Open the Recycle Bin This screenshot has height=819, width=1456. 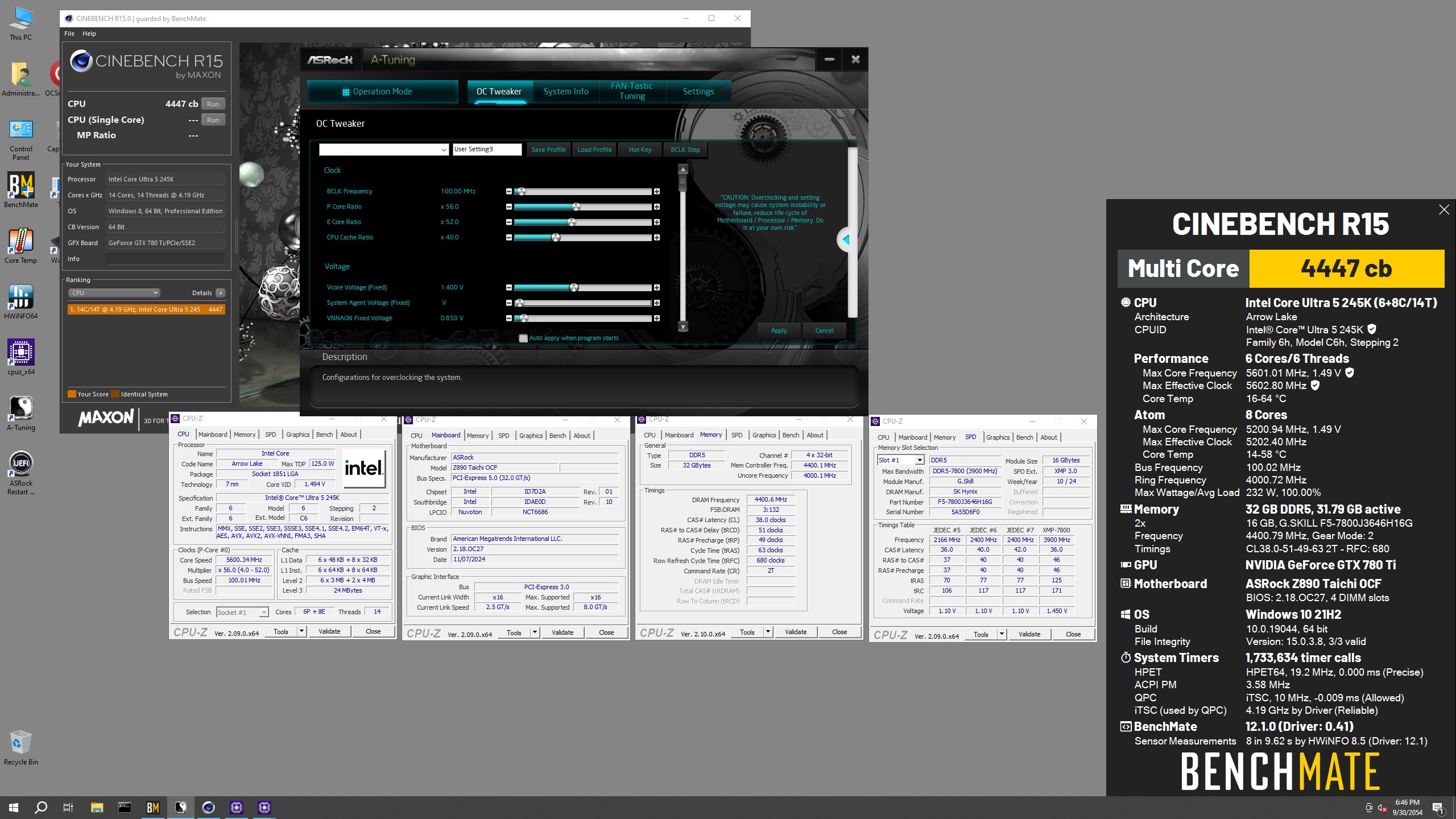tap(21, 748)
